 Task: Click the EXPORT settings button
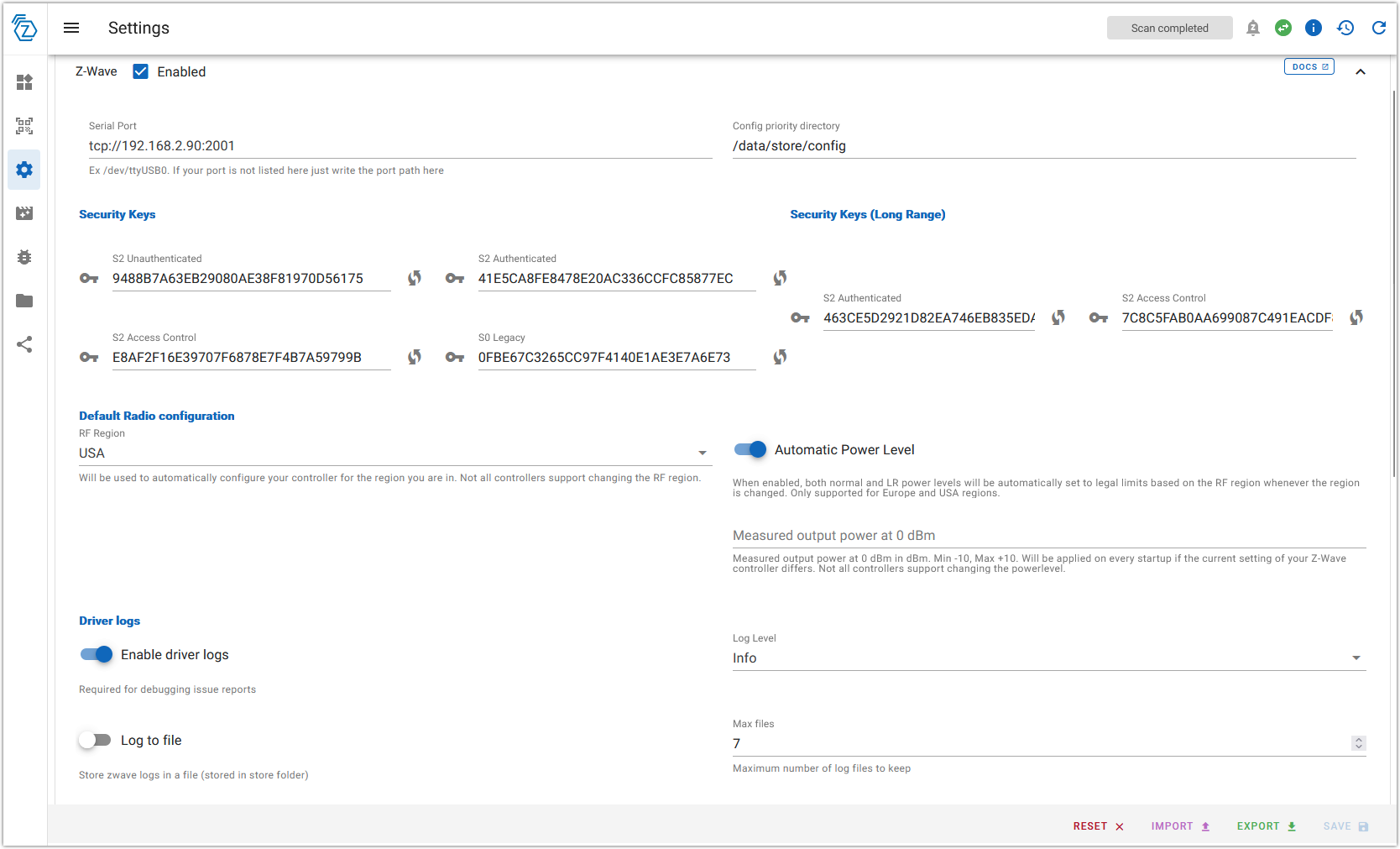click(1266, 826)
